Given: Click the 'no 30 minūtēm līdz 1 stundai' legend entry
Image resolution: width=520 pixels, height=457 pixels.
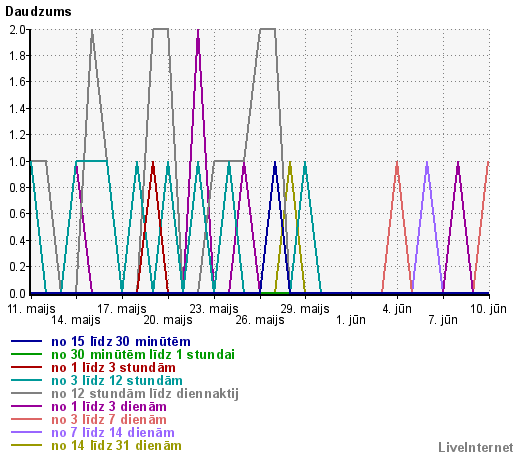Looking at the screenshot, I should click(x=143, y=355).
